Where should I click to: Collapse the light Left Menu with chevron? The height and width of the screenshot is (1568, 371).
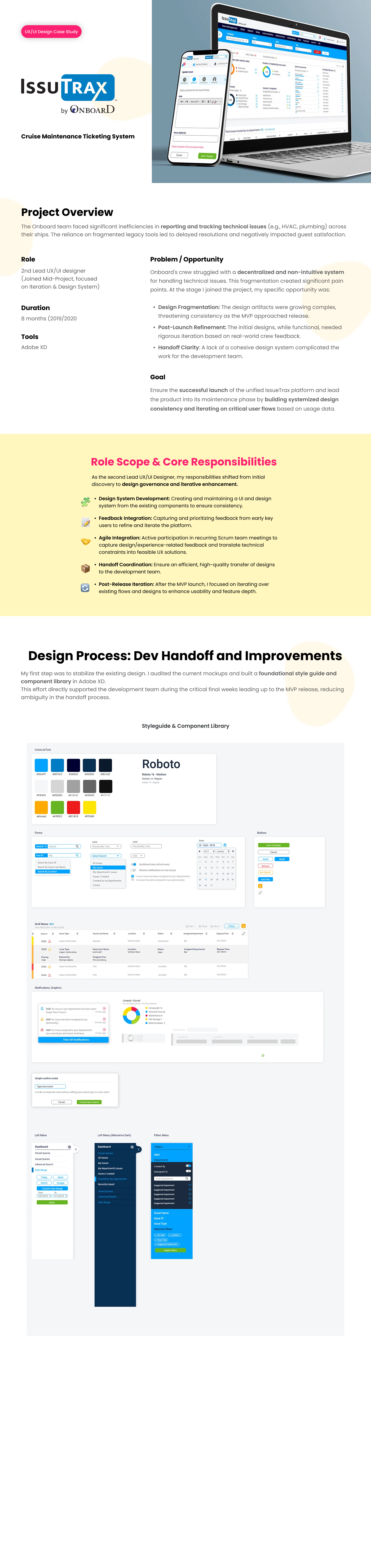[76, 1149]
